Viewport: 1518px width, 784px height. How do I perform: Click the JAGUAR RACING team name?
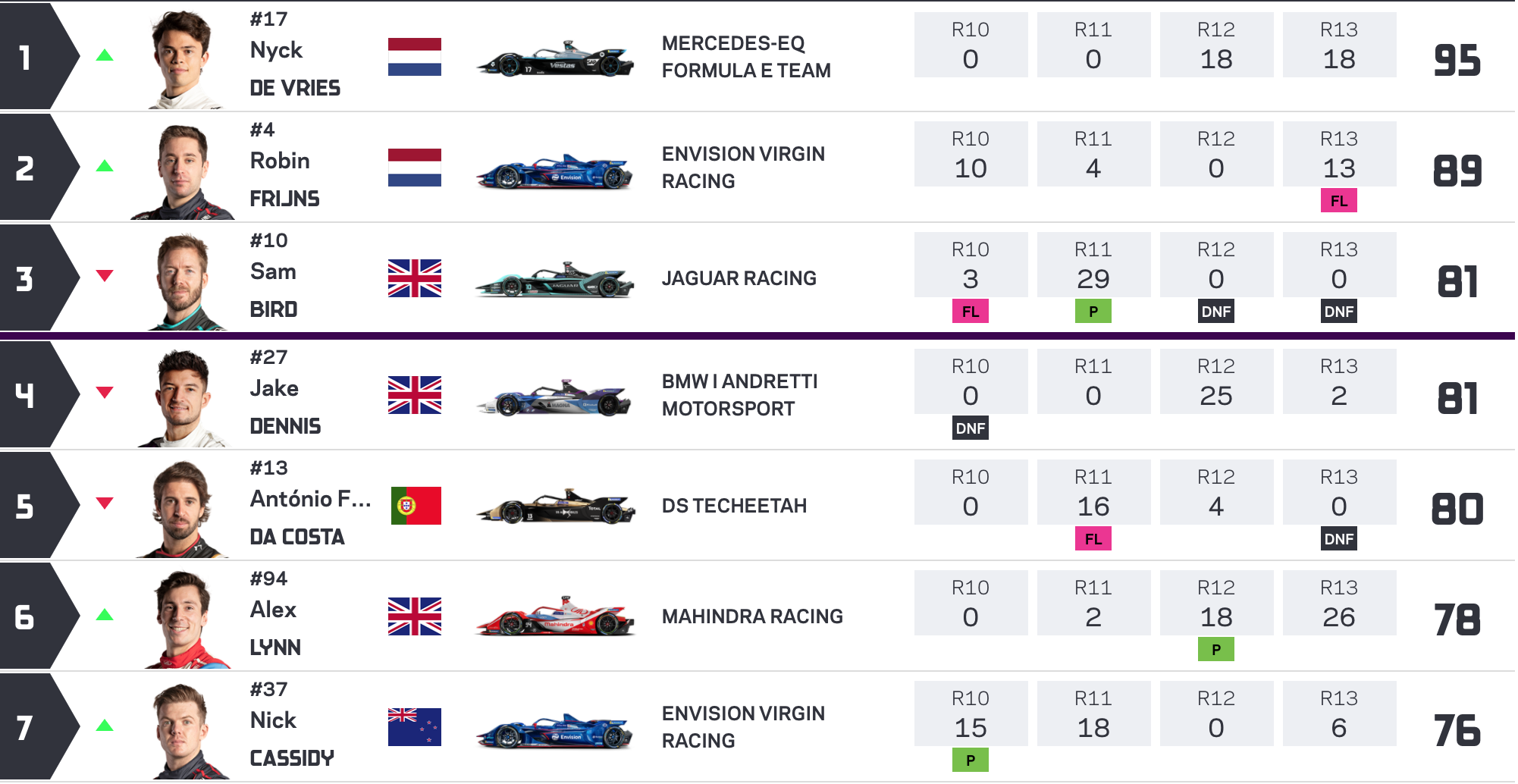(739, 278)
